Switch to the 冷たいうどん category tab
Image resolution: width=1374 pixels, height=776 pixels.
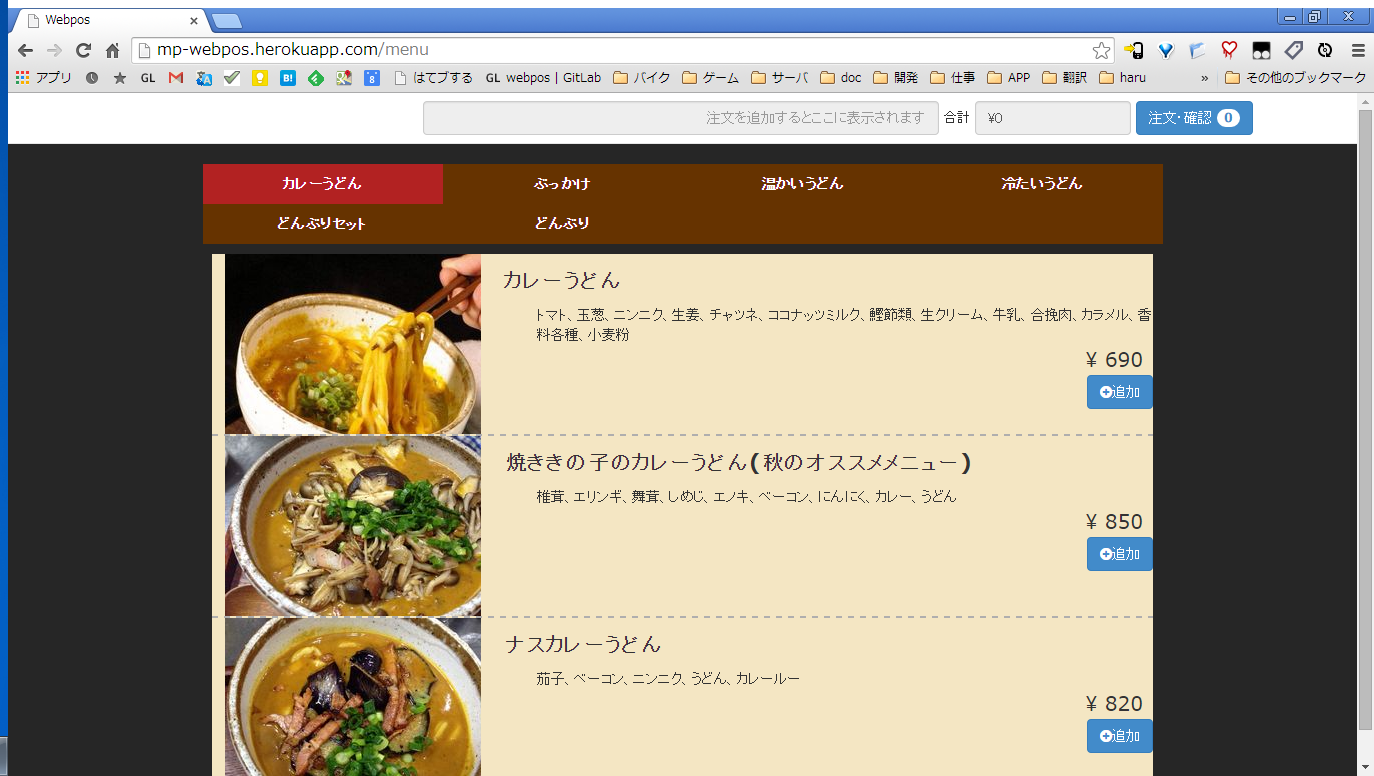(1042, 184)
